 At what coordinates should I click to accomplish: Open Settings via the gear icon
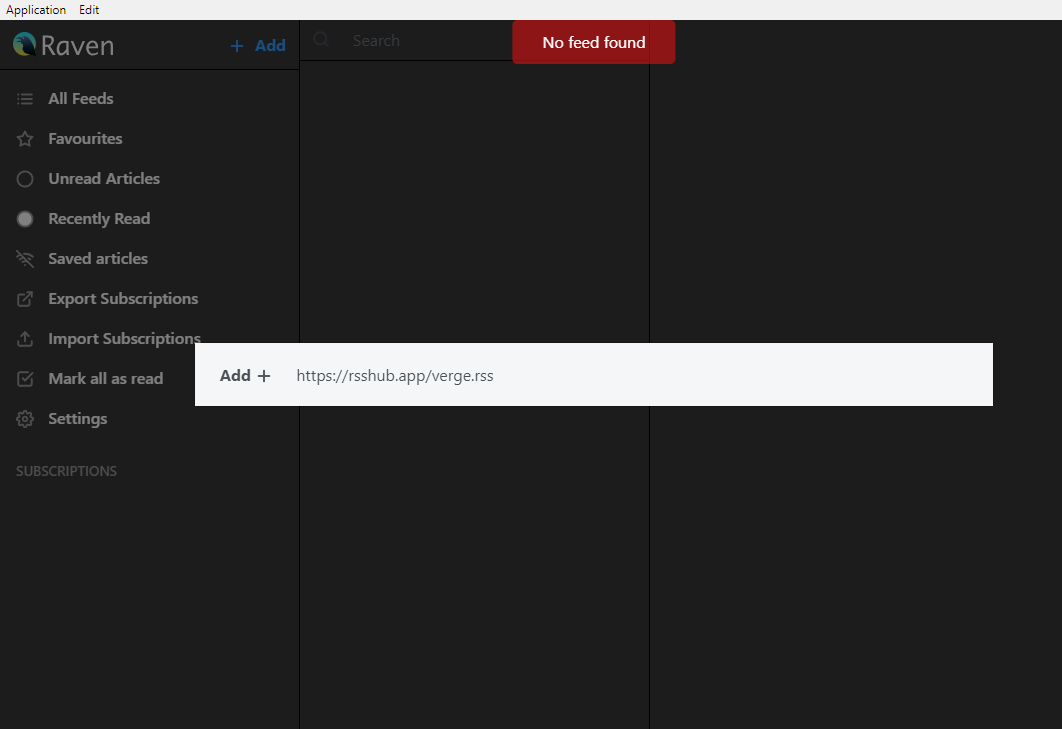24,418
